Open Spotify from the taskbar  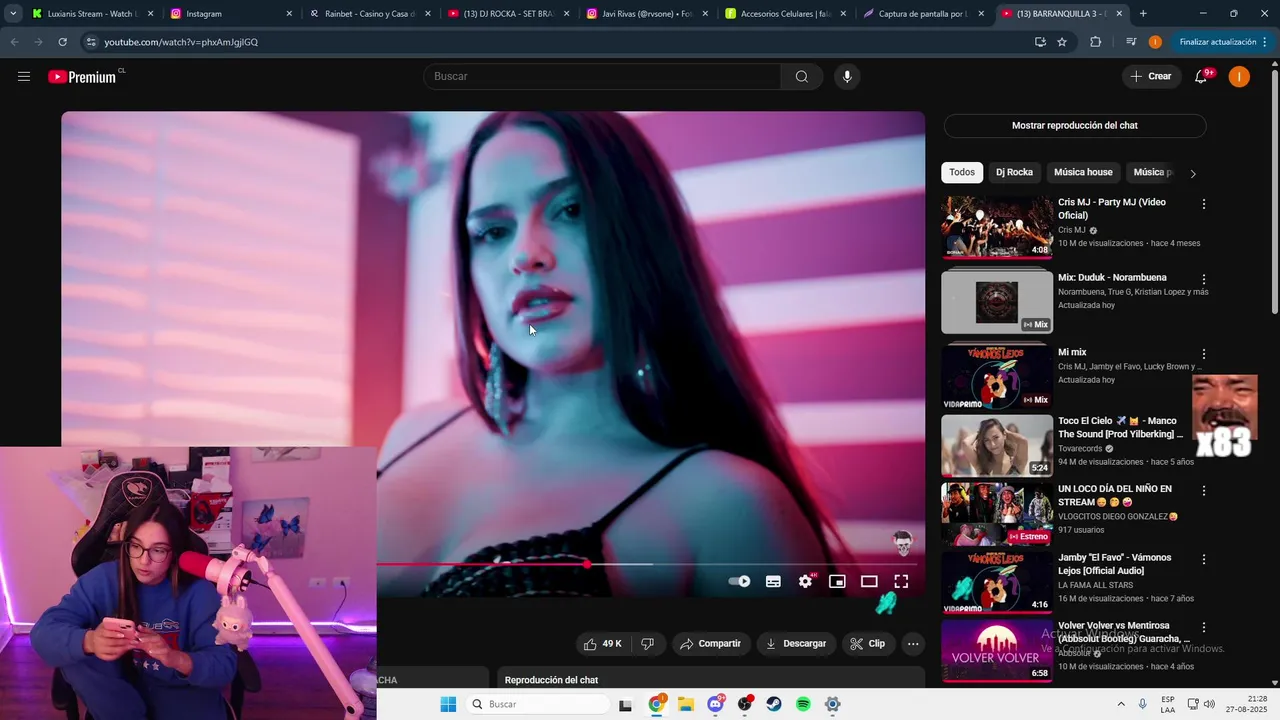803,704
